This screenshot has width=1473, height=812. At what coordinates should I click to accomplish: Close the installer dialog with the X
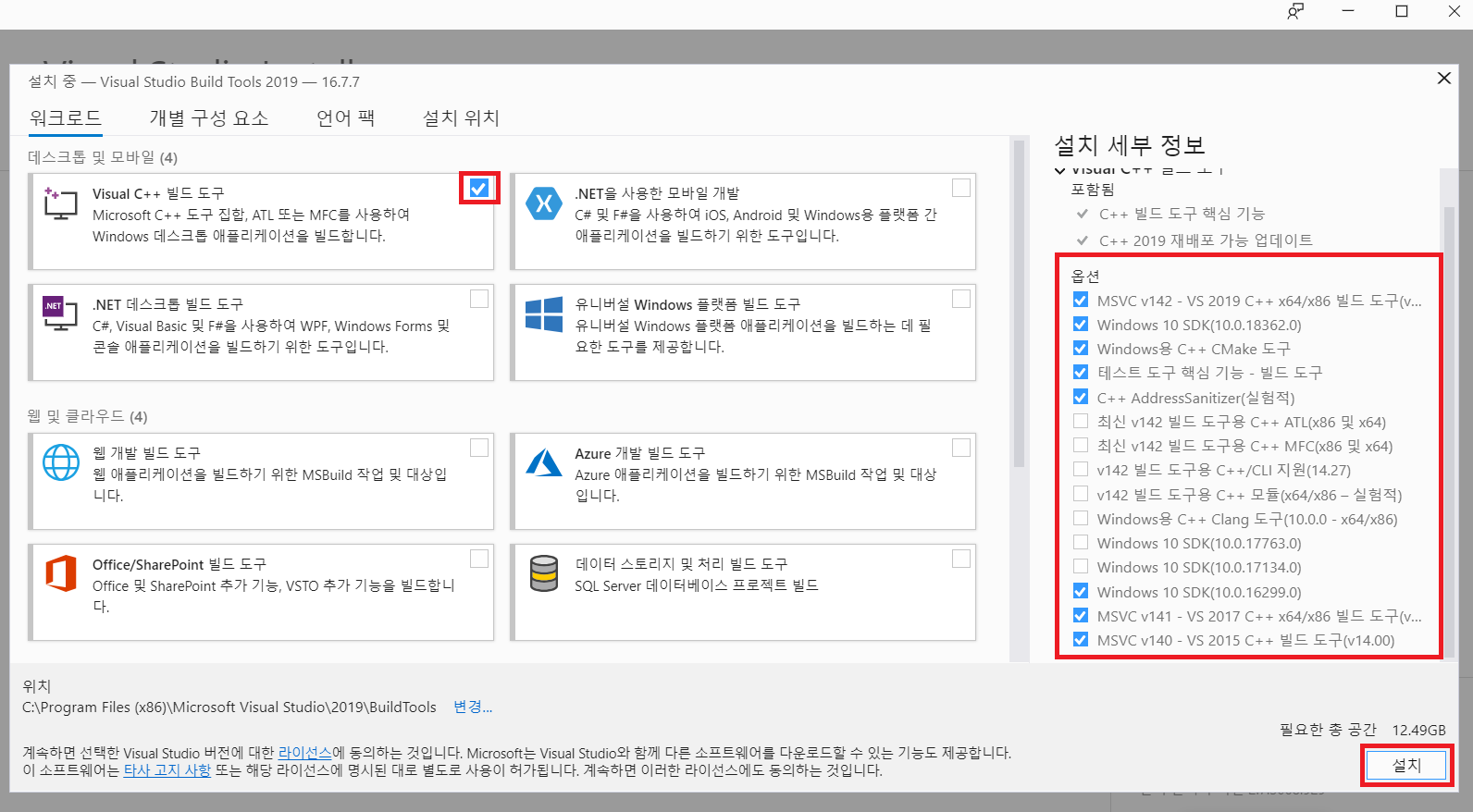[1443, 79]
